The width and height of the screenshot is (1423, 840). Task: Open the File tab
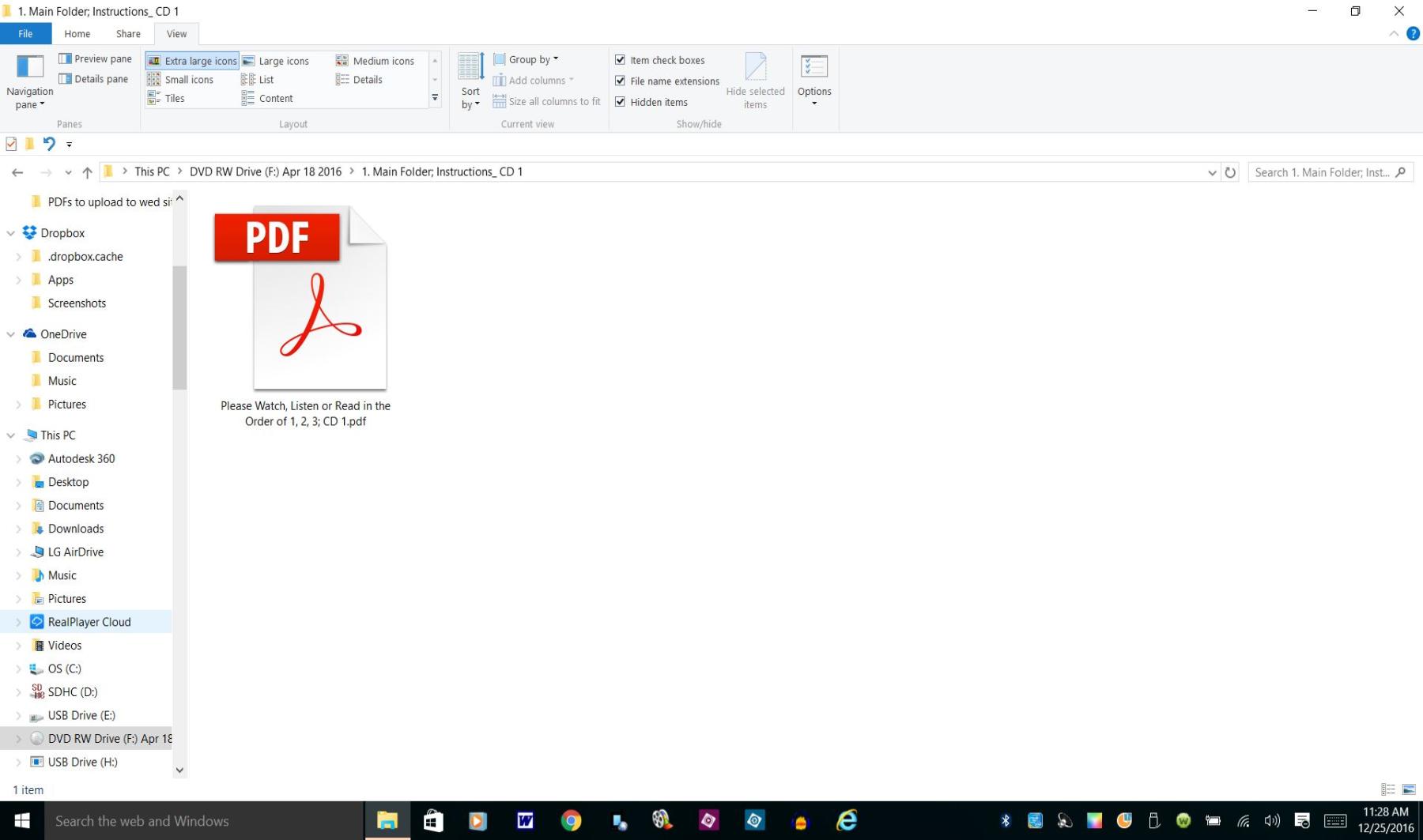(x=25, y=34)
